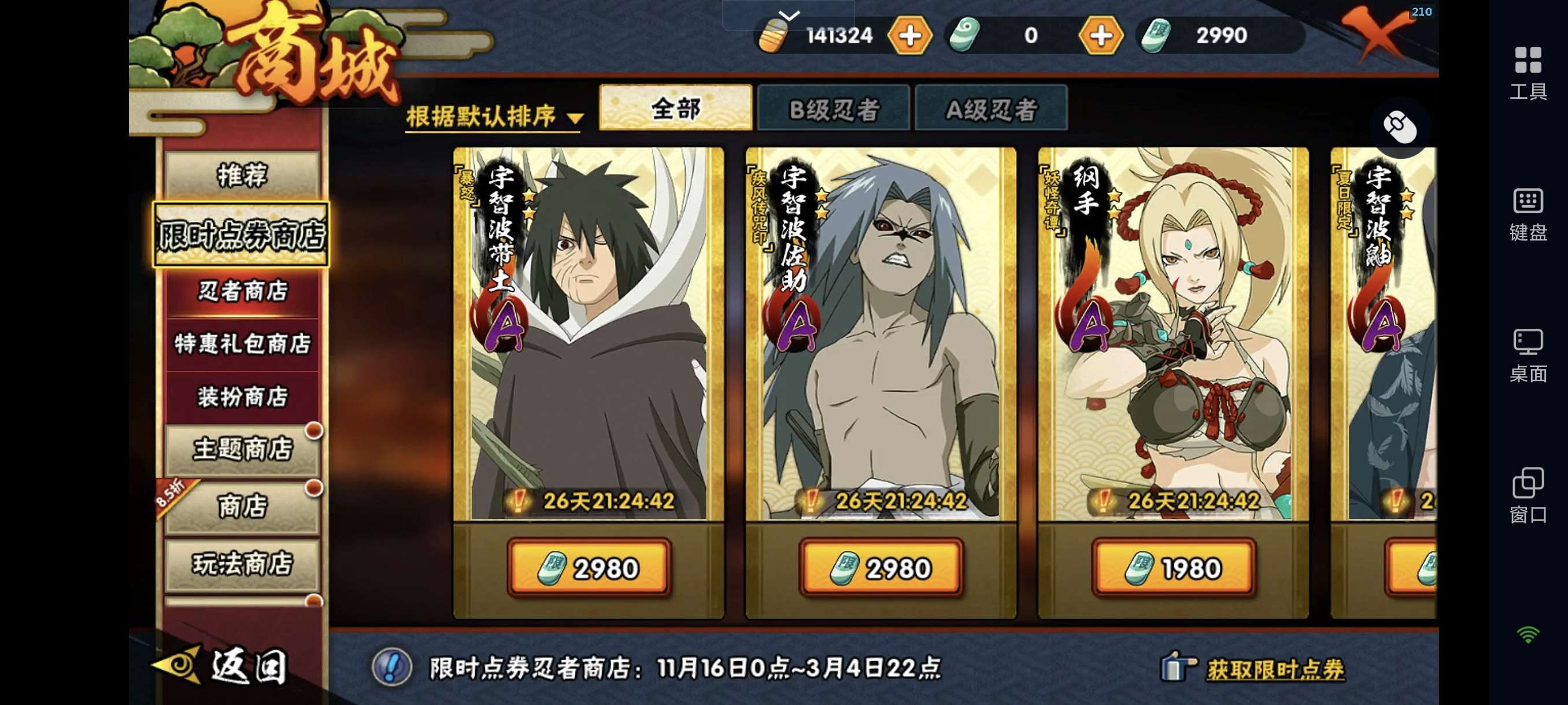The image size is (1568, 705).
Task: Add gold coins with first plus icon
Action: [910, 35]
